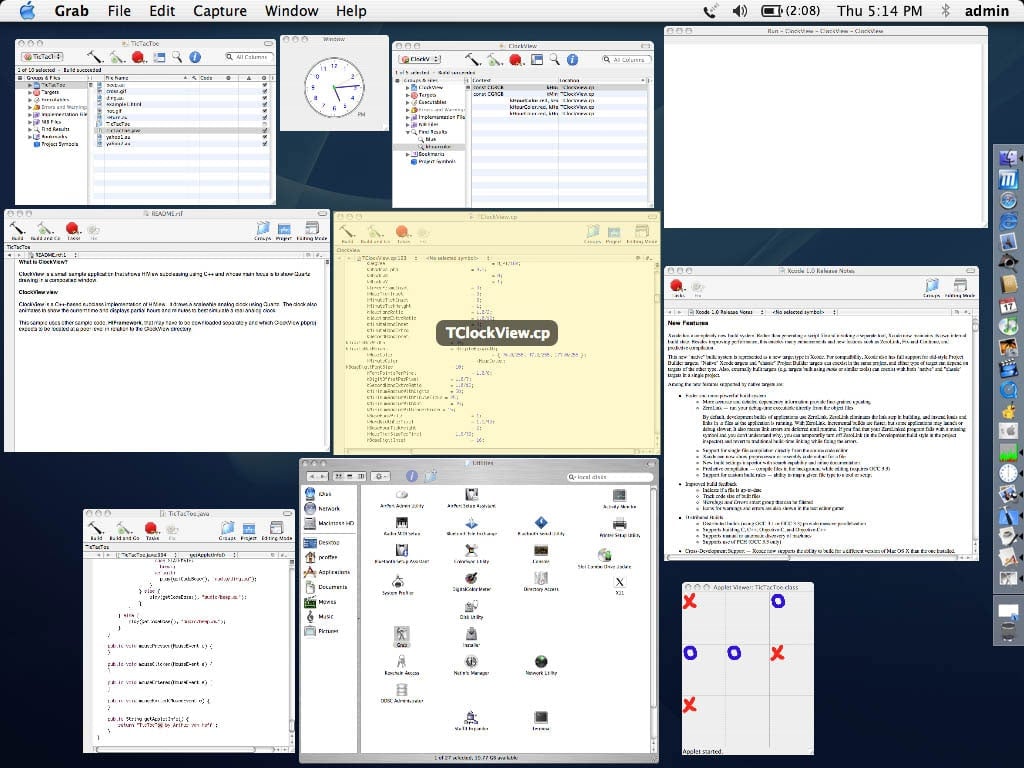Expand Errors and Warnings in TicTacToe project window
The height and width of the screenshot is (768, 1024).
pos(29,107)
